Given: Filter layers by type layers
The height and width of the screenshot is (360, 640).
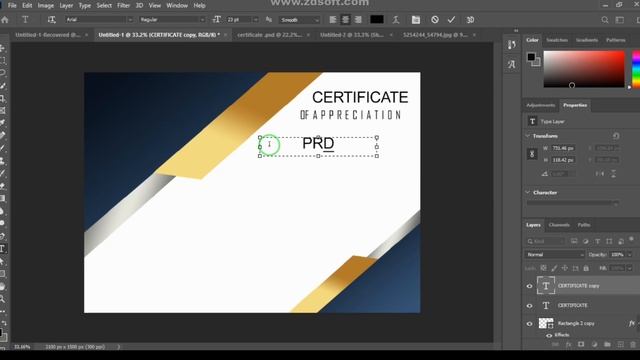Looking at the screenshot, I should coord(598,241).
